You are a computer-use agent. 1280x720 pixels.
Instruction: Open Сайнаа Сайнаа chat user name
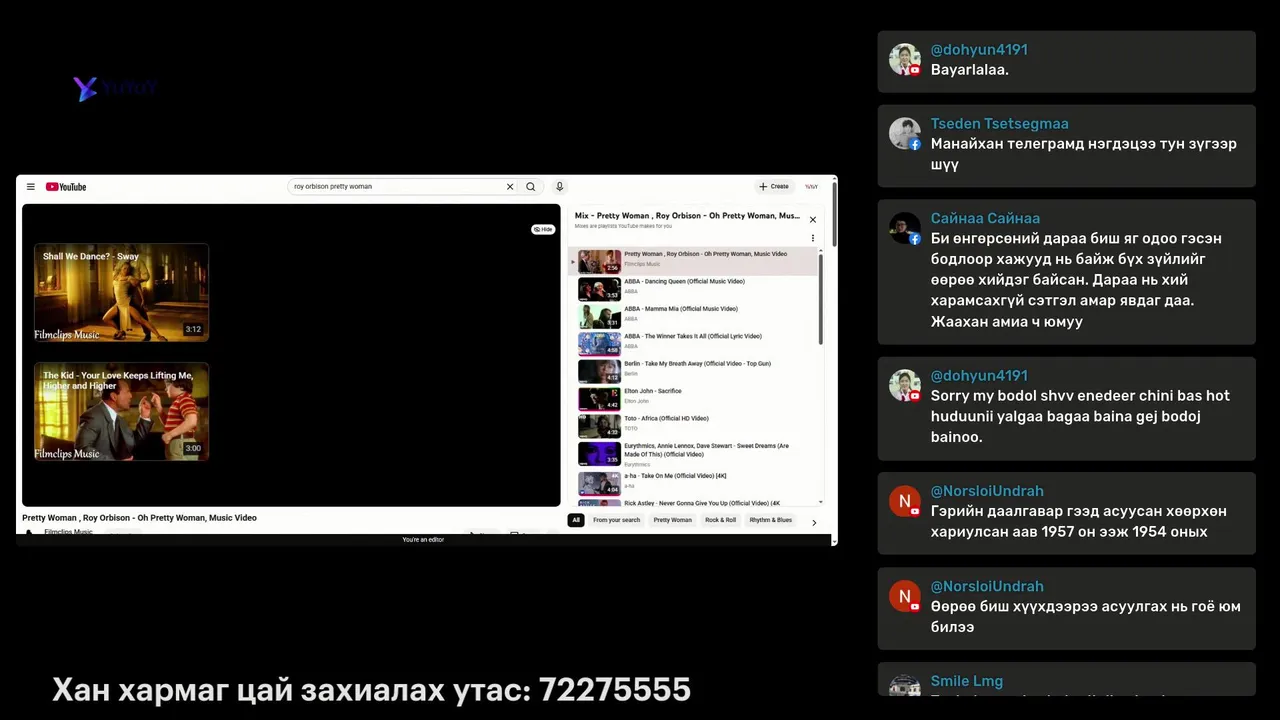point(985,218)
